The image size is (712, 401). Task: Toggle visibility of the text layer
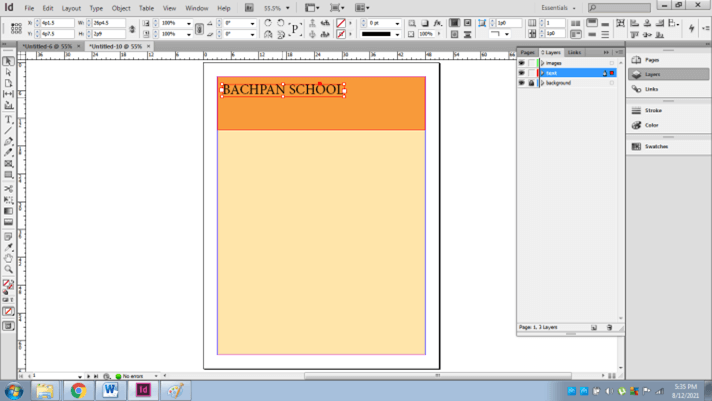[521, 73]
